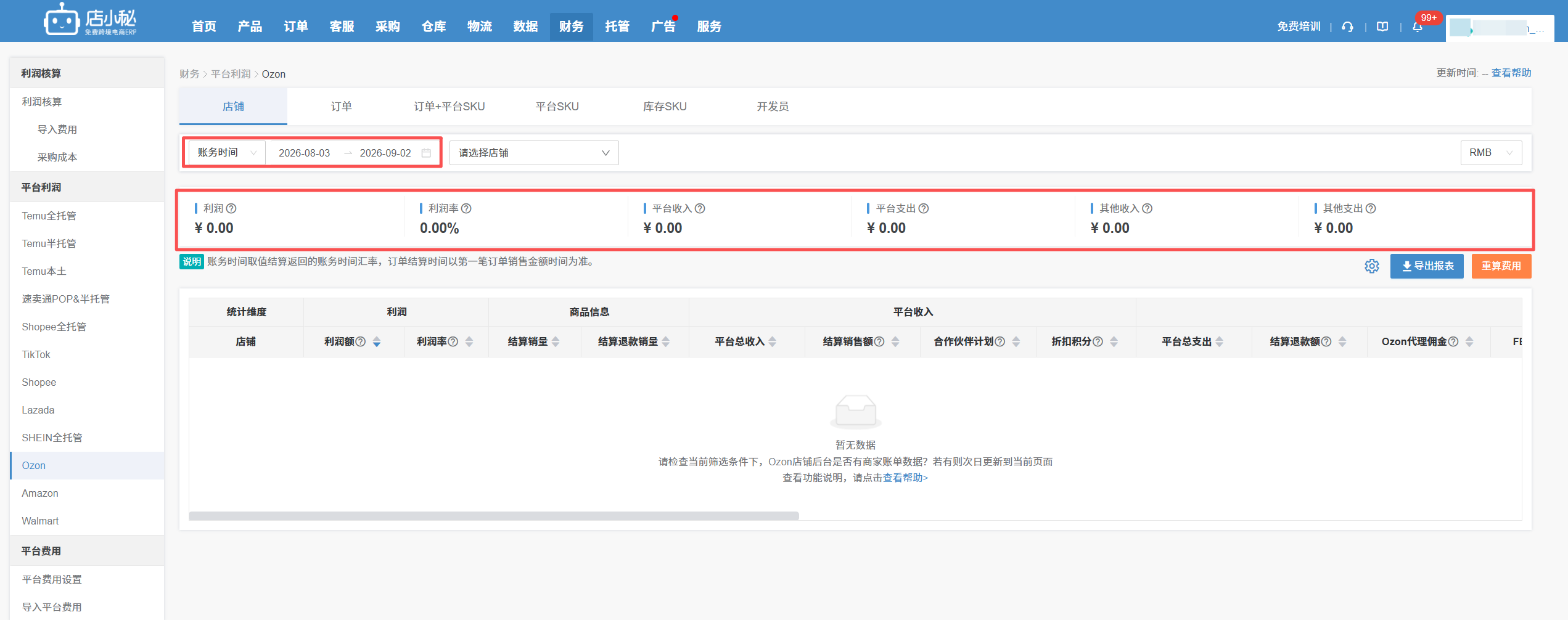Sort by 平台总收入 column arrows
Image resolution: width=1568 pixels, height=620 pixels.
coord(773,342)
